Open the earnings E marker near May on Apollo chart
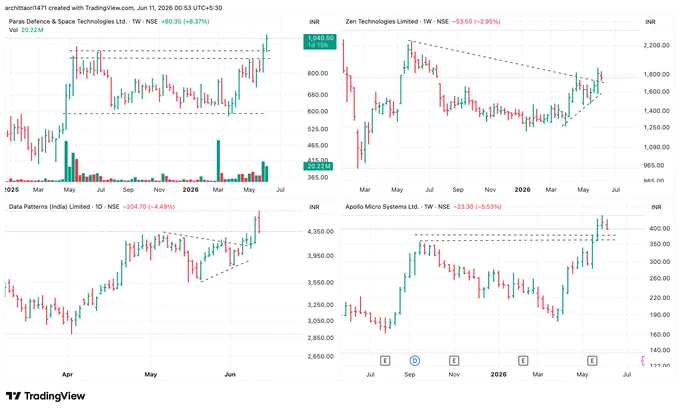Viewport: 680px width, 411px height. click(592, 360)
